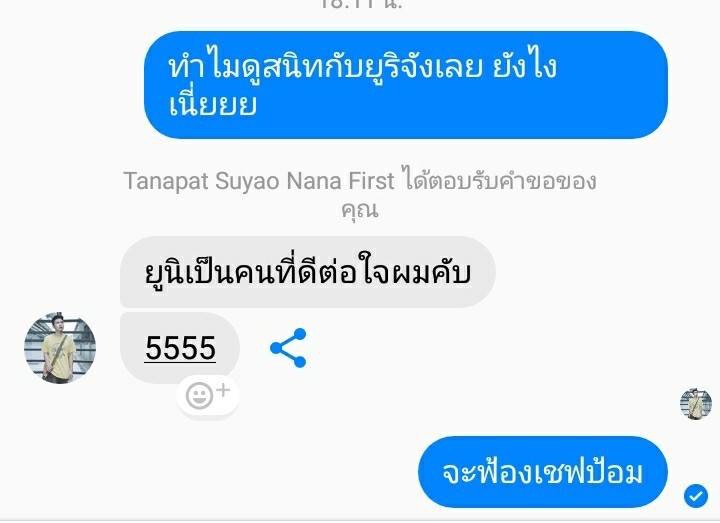Tap the small seen-receipt avatar on the right
Screen dimensions: 720x523
(x=696, y=404)
